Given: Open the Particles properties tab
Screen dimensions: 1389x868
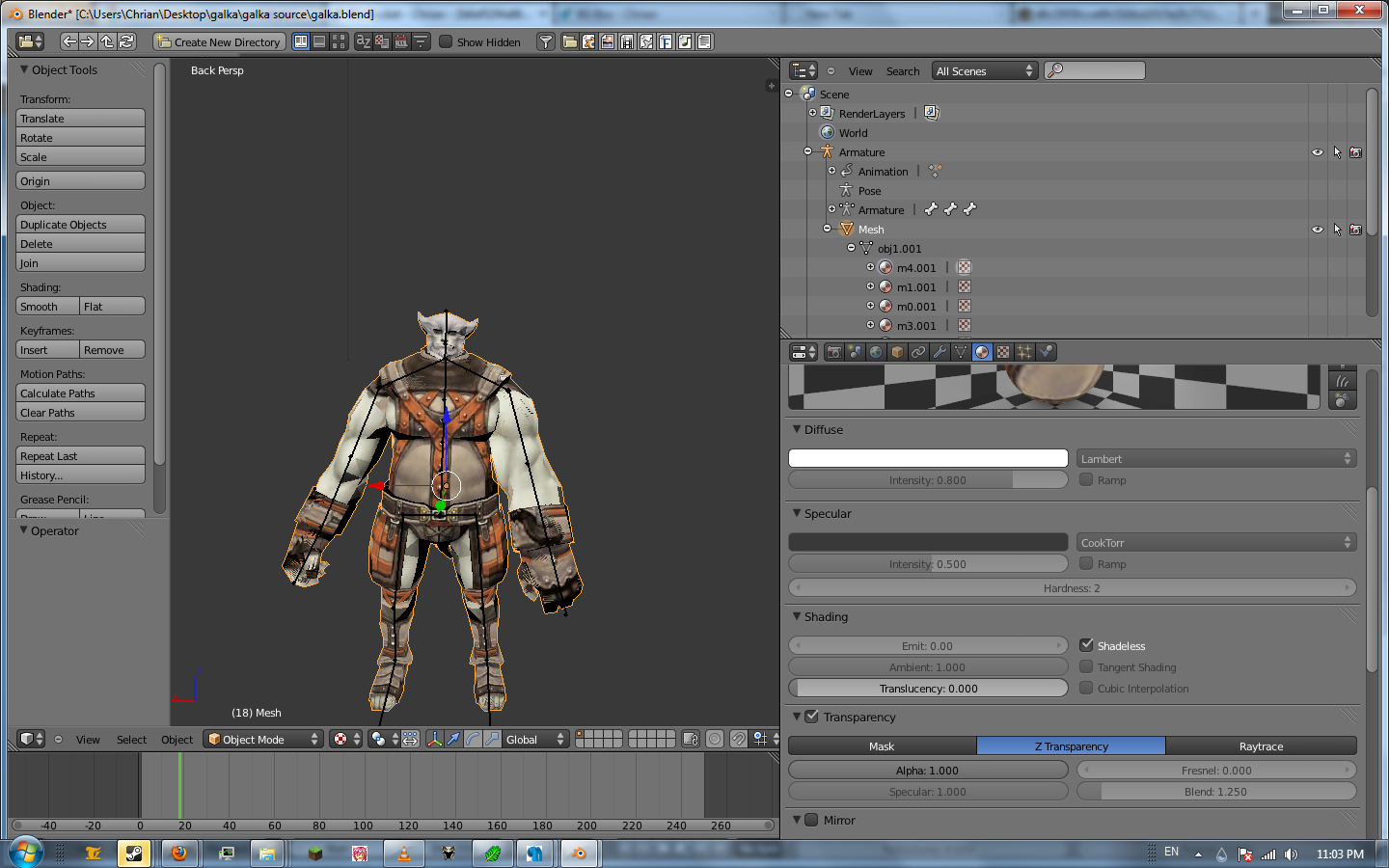Looking at the screenshot, I should (x=1024, y=352).
